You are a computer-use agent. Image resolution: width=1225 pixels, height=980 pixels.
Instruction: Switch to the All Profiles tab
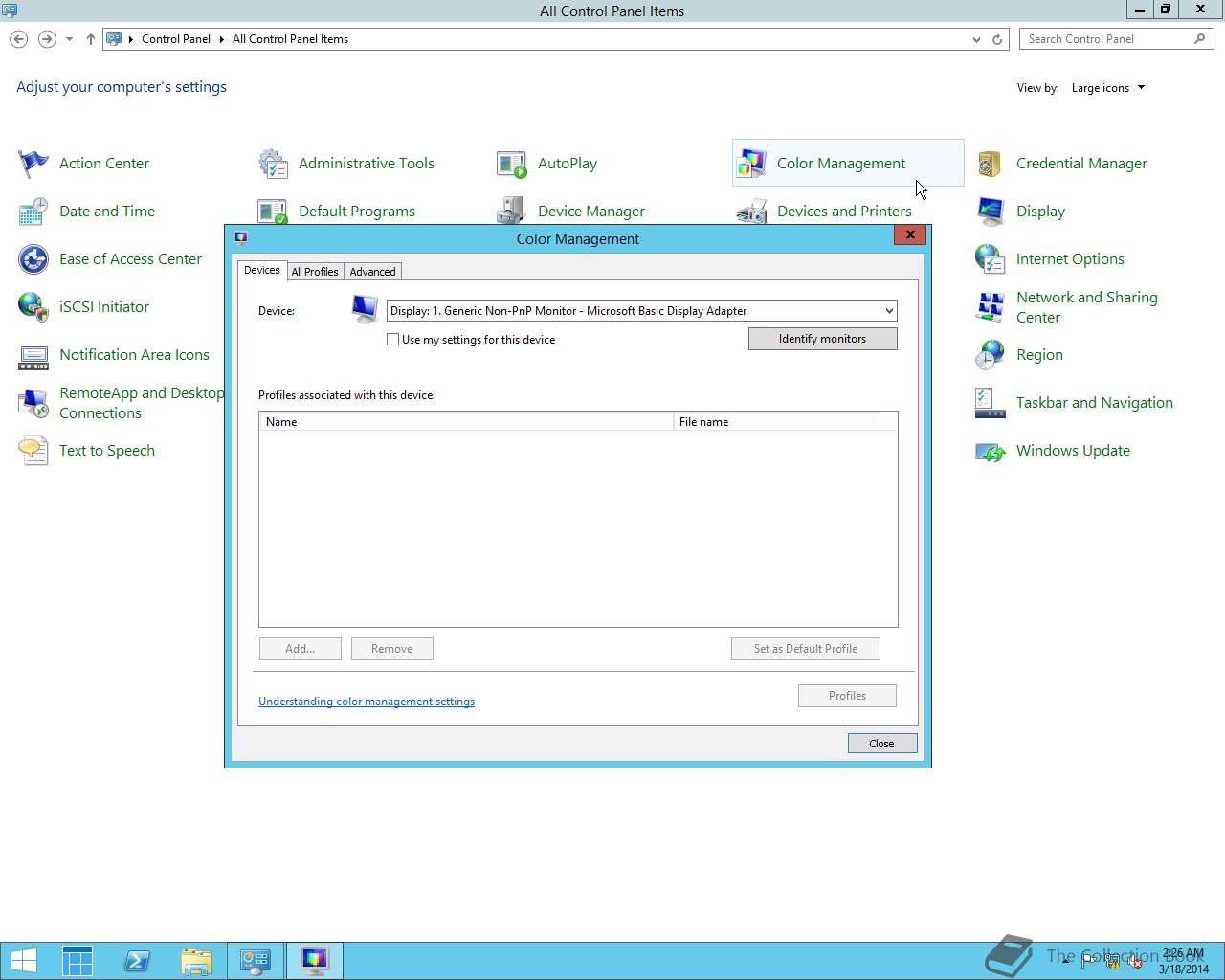(315, 272)
